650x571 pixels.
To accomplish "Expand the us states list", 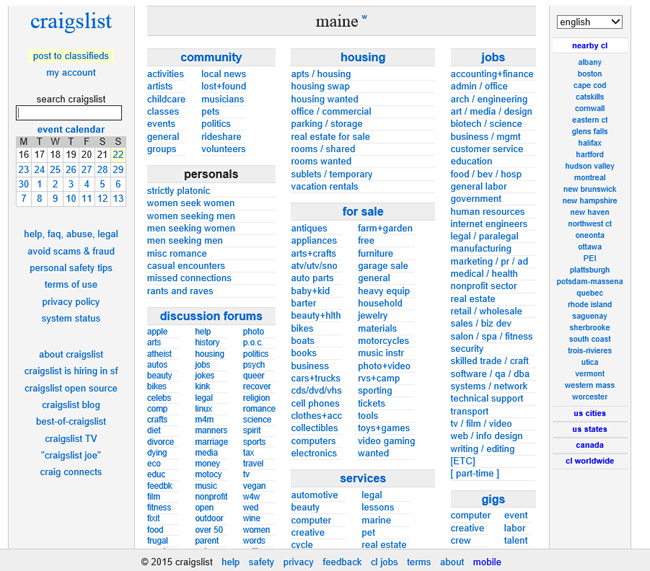I will point(589,429).
